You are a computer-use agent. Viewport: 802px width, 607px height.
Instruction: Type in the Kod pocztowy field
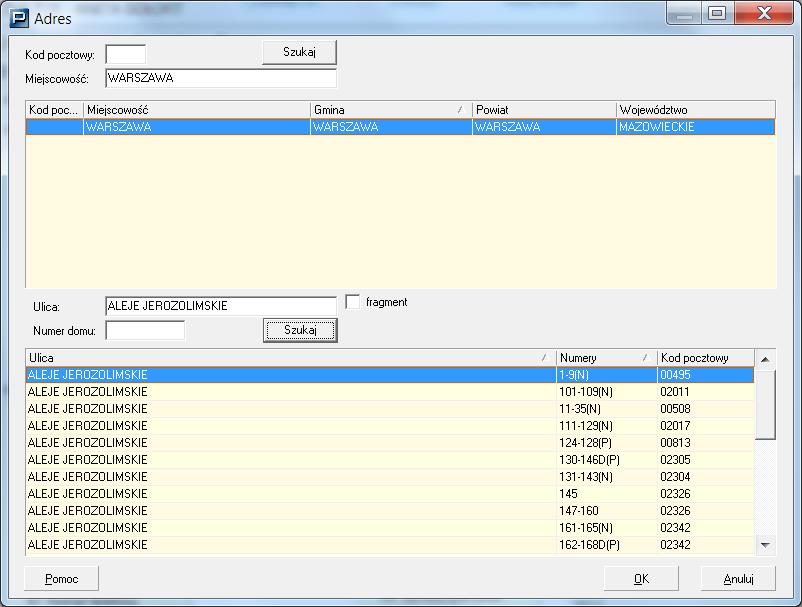(x=125, y=54)
